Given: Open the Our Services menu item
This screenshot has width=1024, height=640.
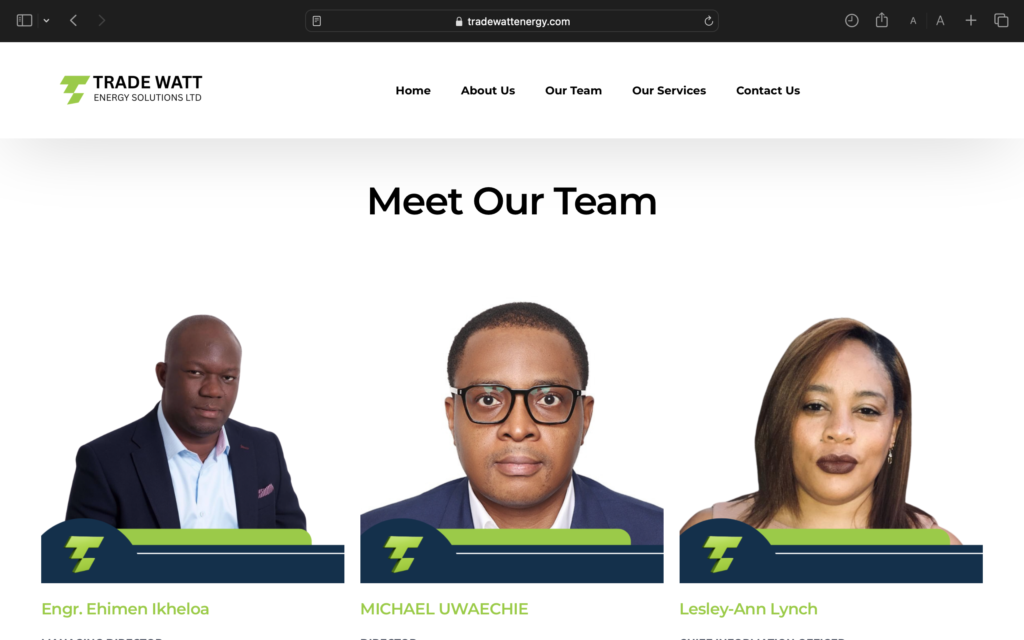Looking at the screenshot, I should (669, 91).
